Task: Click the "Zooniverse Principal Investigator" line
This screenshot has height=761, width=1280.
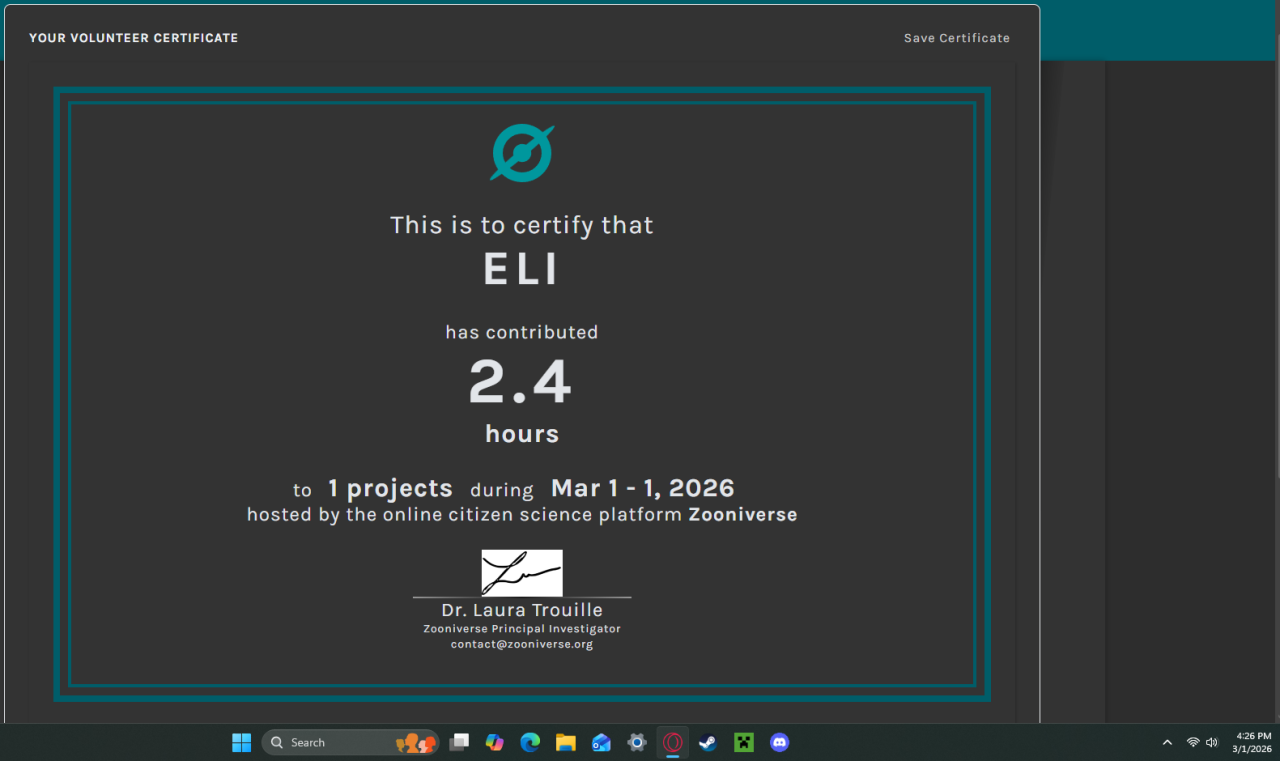Action: 522,629
